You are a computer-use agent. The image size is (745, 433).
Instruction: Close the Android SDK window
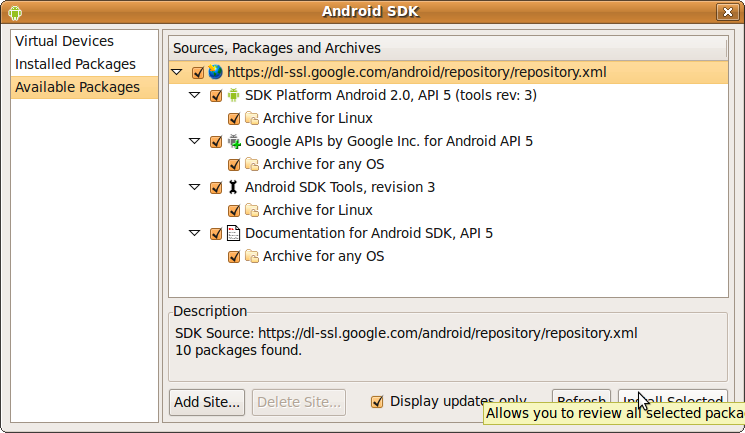tap(727, 12)
